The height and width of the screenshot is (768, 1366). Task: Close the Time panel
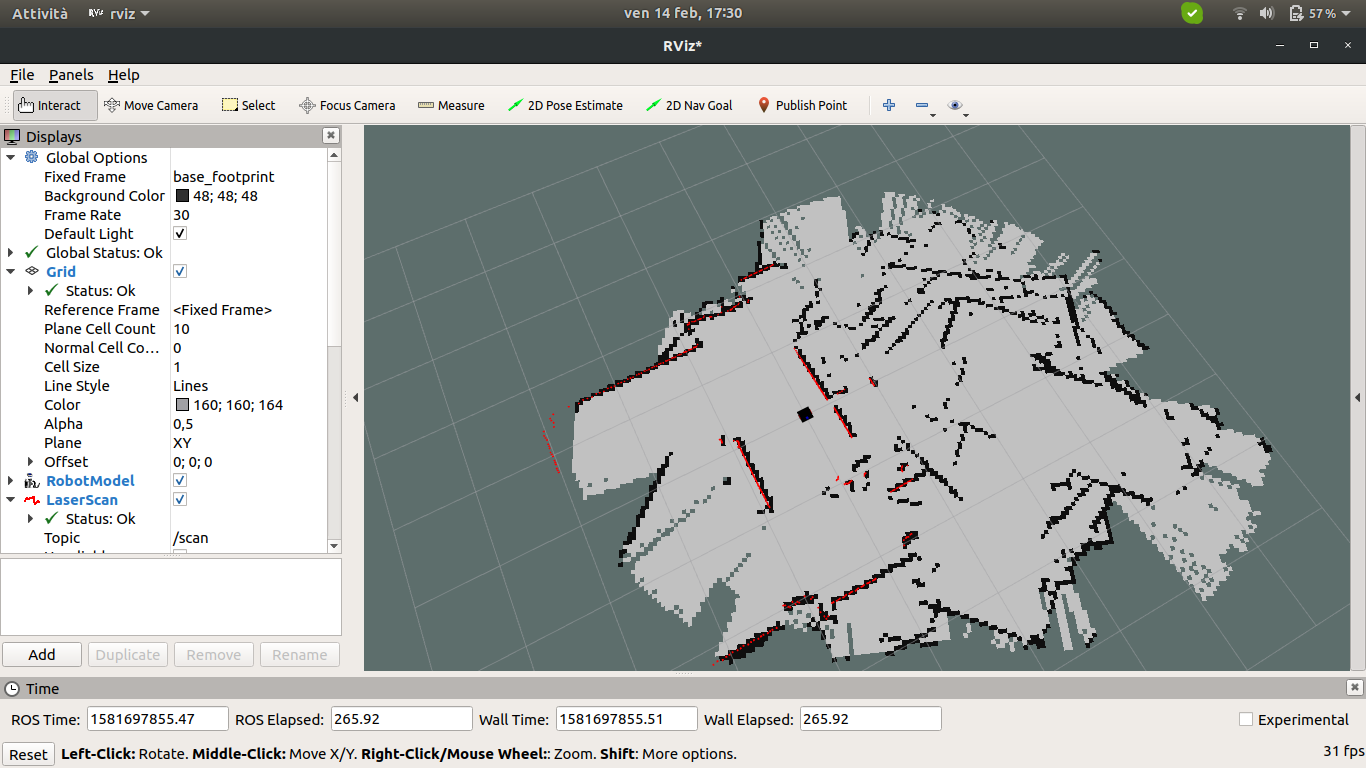(x=1354, y=687)
